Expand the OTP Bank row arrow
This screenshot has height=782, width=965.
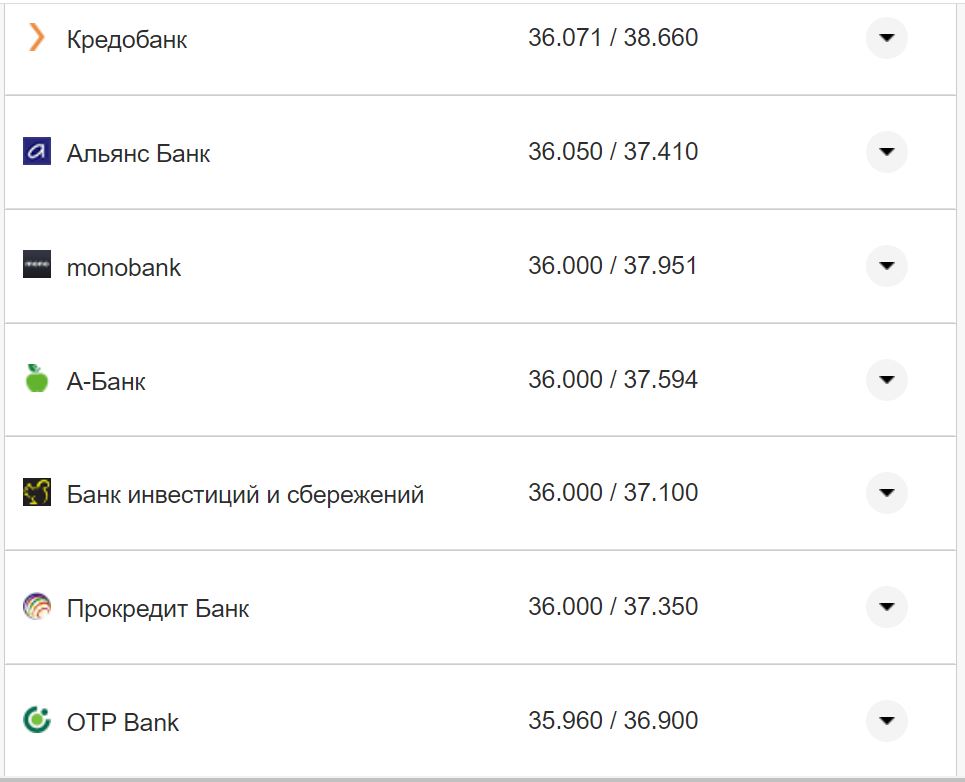pos(886,721)
